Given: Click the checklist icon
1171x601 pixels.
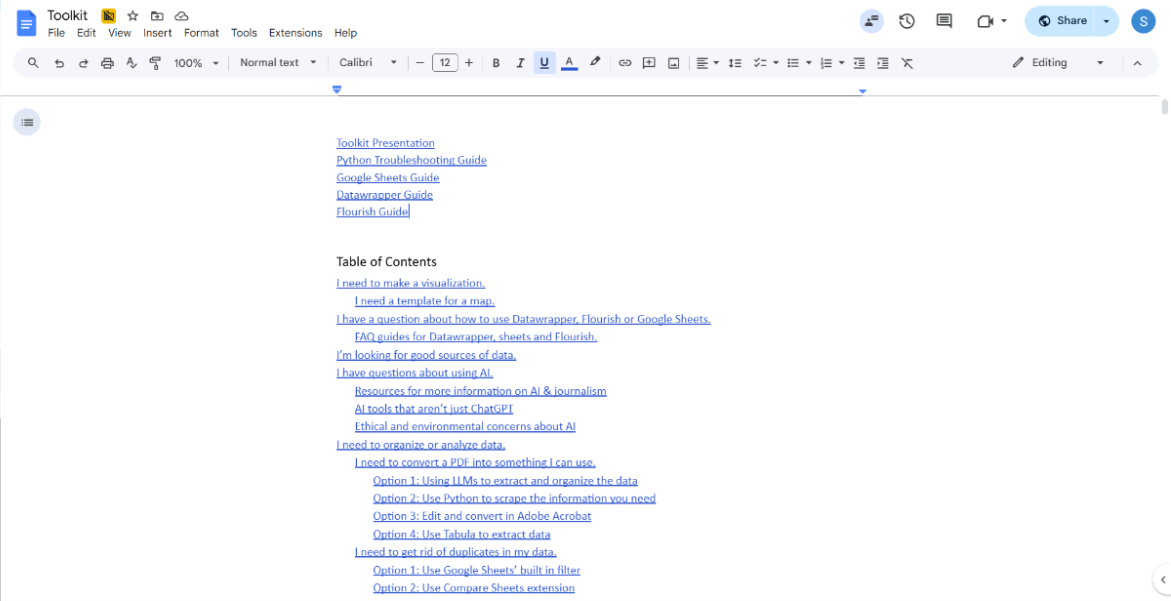Looking at the screenshot, I should (760, 63).
